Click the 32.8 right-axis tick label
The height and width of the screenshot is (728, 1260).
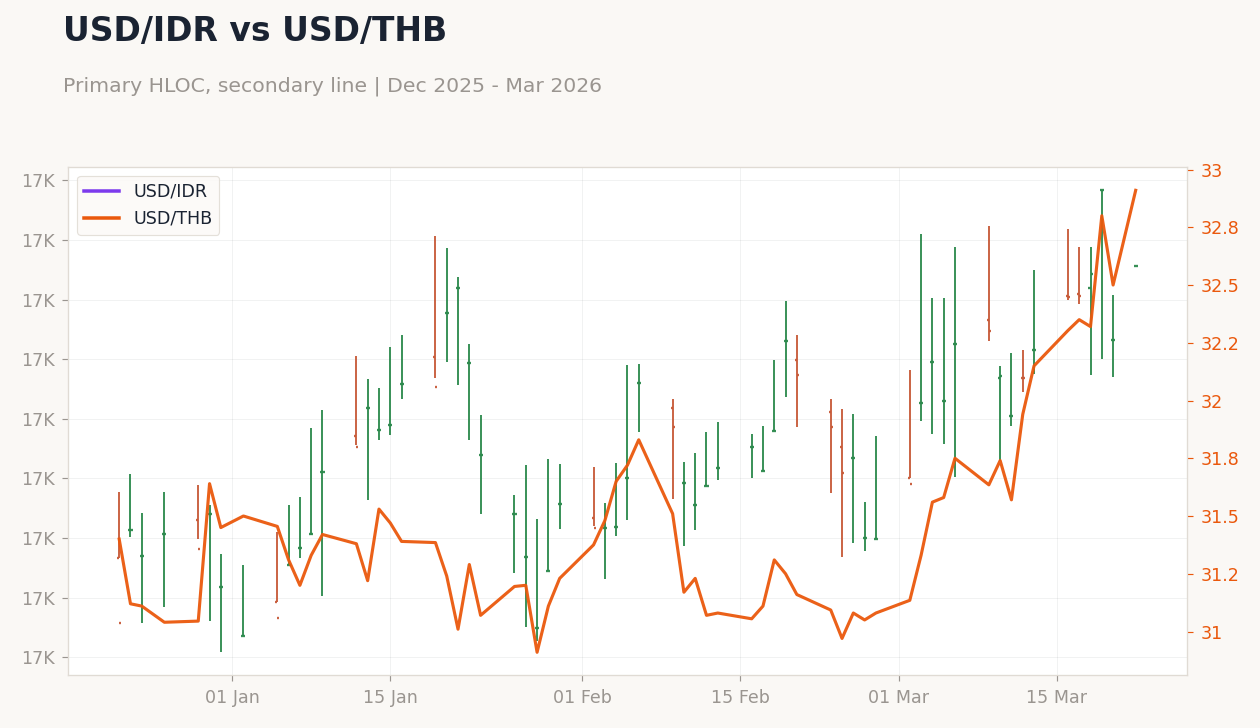[1219, 228]
